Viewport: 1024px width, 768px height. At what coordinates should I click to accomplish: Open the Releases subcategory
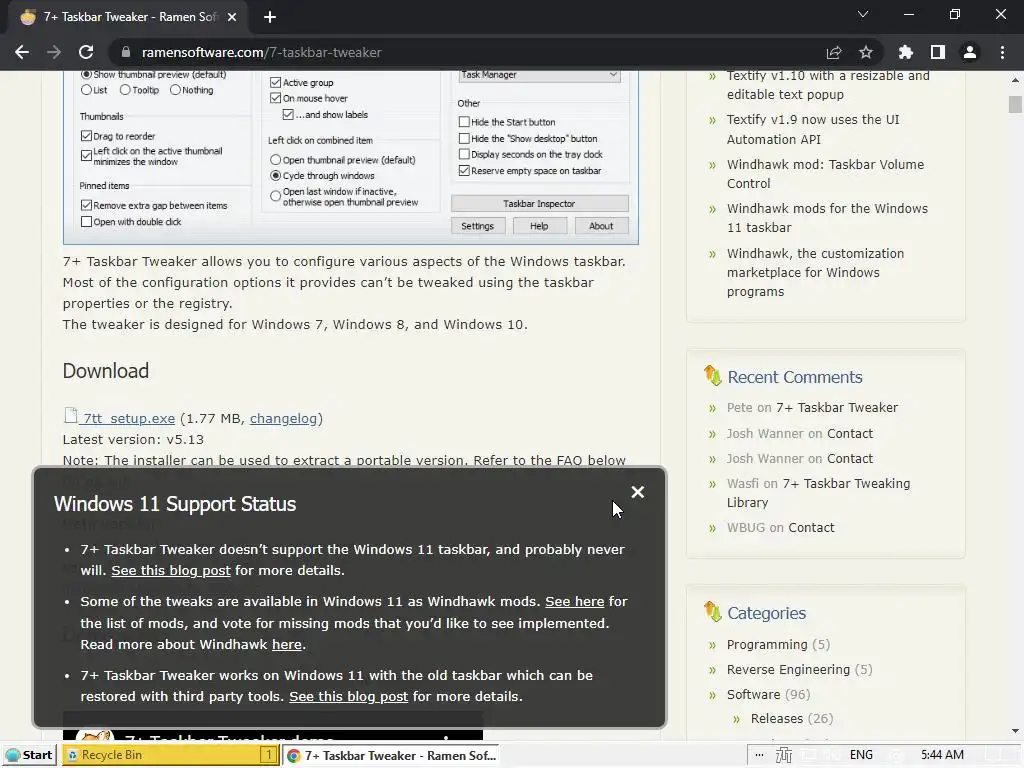click(777, 718)
